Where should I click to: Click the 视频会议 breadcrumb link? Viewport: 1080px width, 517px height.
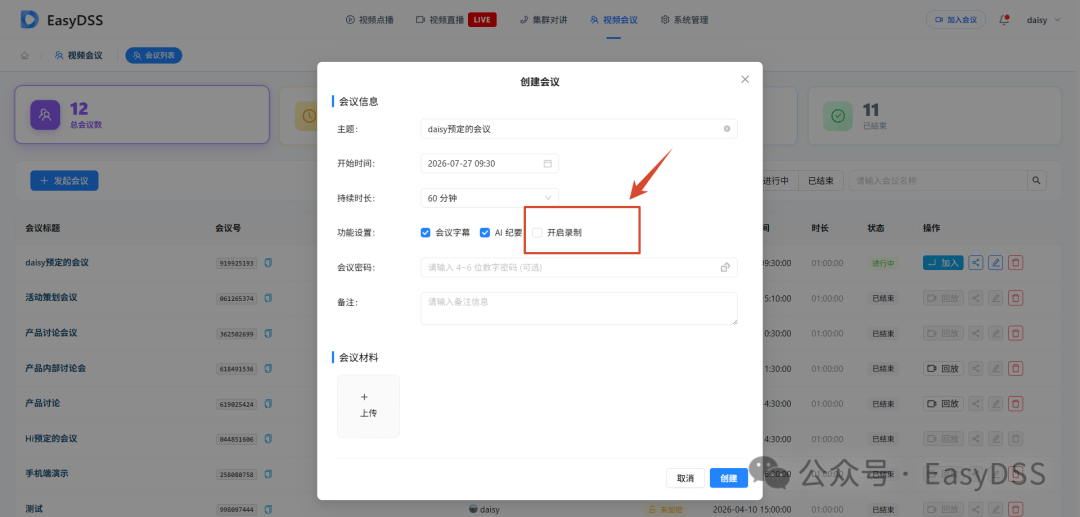pyautogui.click(x=79, y=55)
